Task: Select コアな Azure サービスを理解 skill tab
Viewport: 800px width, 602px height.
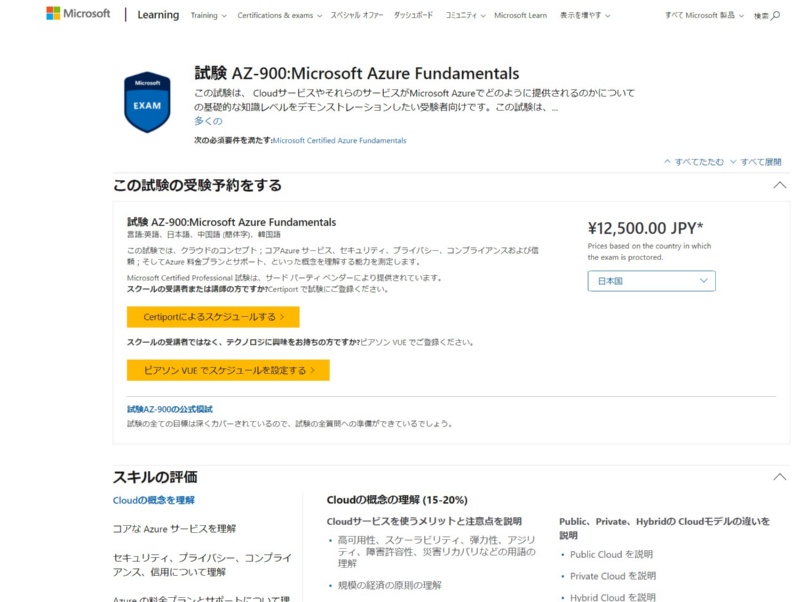Action: tap(175, 528)
